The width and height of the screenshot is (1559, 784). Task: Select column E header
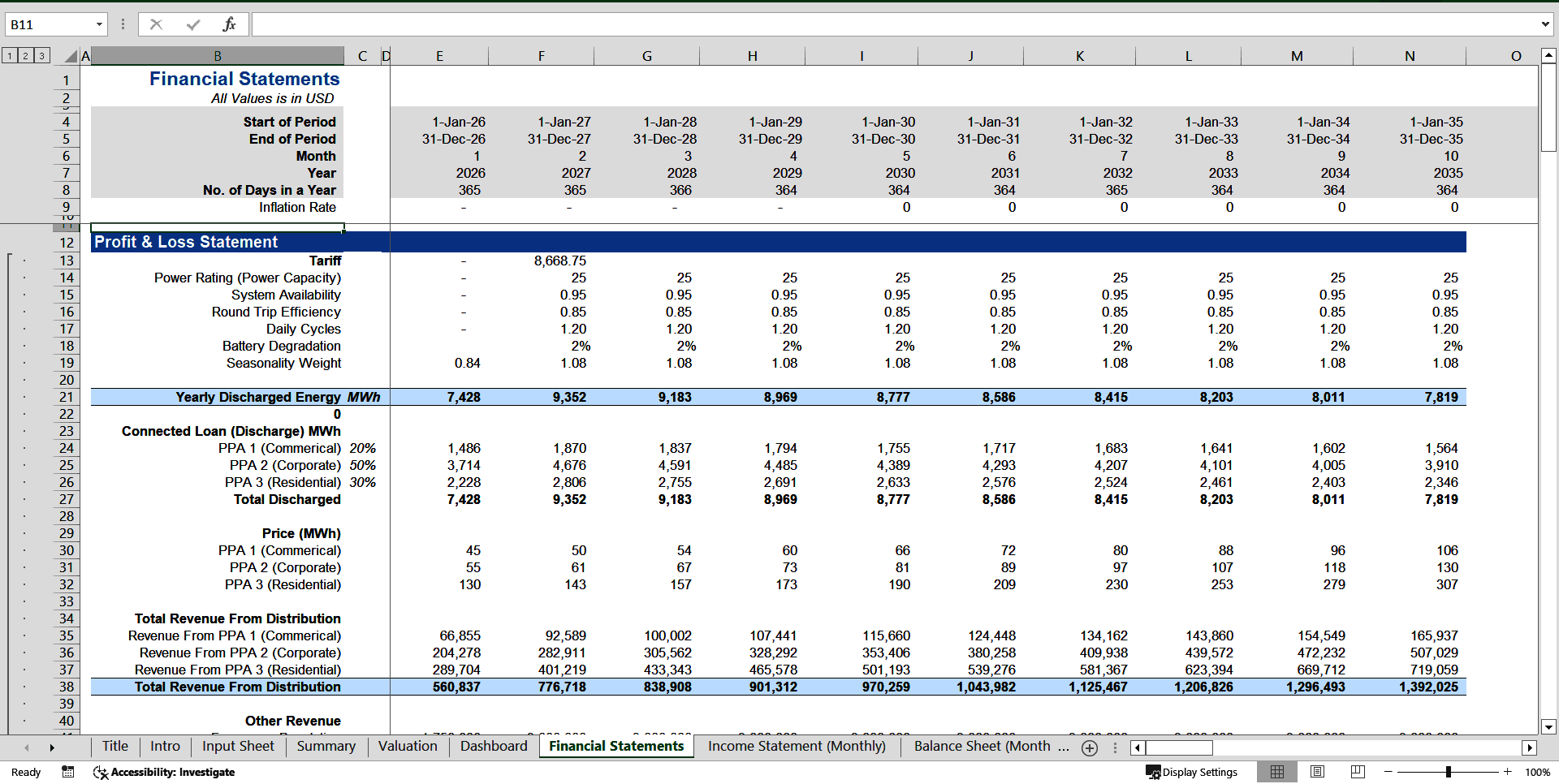(x=439, y=56)
